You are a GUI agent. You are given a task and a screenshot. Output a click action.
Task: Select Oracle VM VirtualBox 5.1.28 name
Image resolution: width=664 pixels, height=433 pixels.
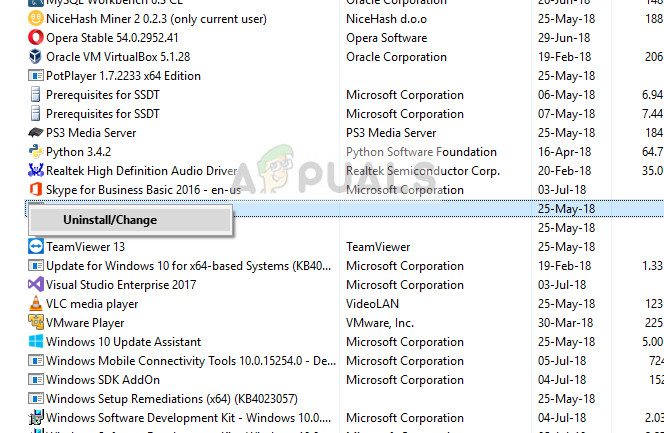click(x=118, y=57)
